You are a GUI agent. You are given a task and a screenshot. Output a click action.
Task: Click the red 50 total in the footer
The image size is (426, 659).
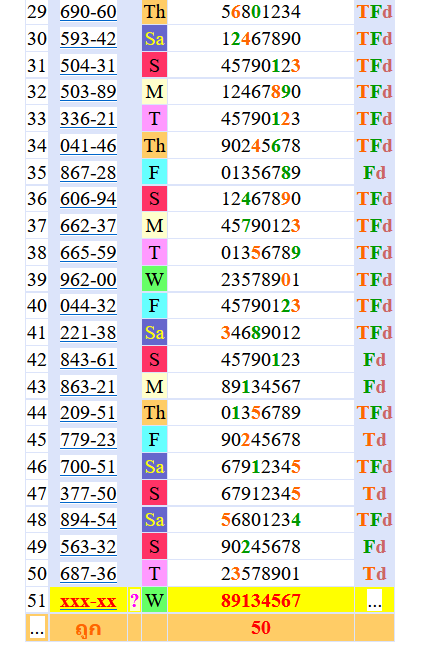(x=261, y=628)
